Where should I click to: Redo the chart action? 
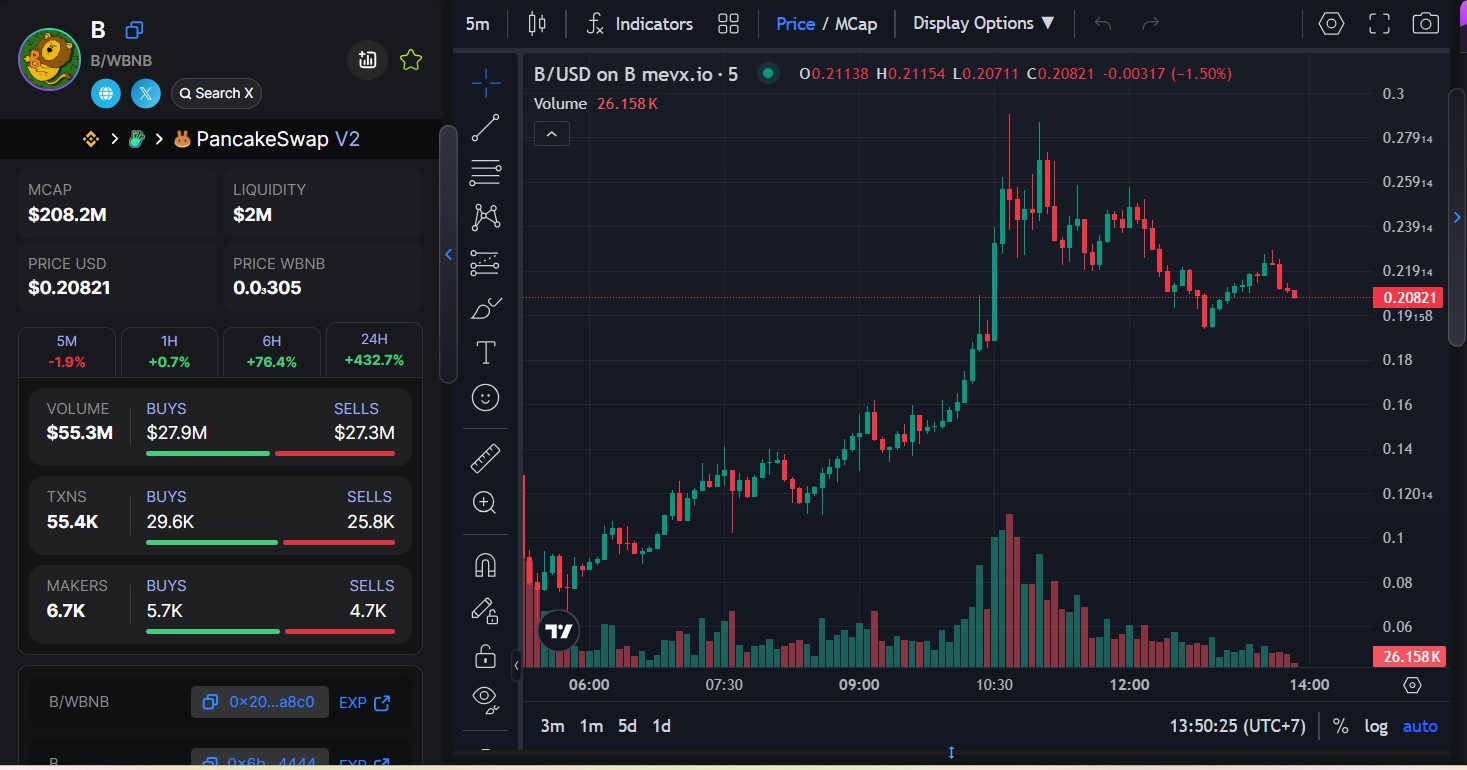tap(1150, 23)
